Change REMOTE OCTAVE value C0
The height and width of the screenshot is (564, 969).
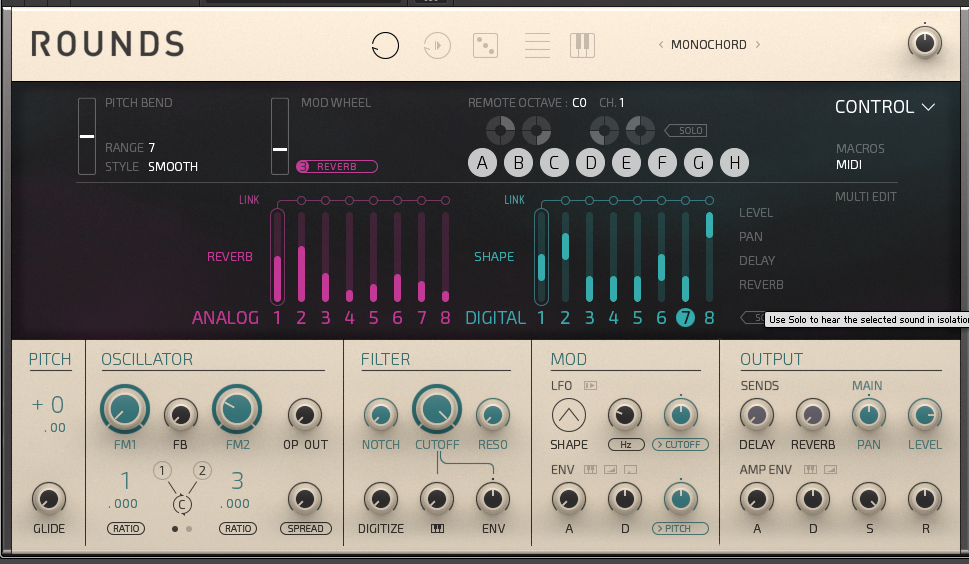click(x=579, y=103)
